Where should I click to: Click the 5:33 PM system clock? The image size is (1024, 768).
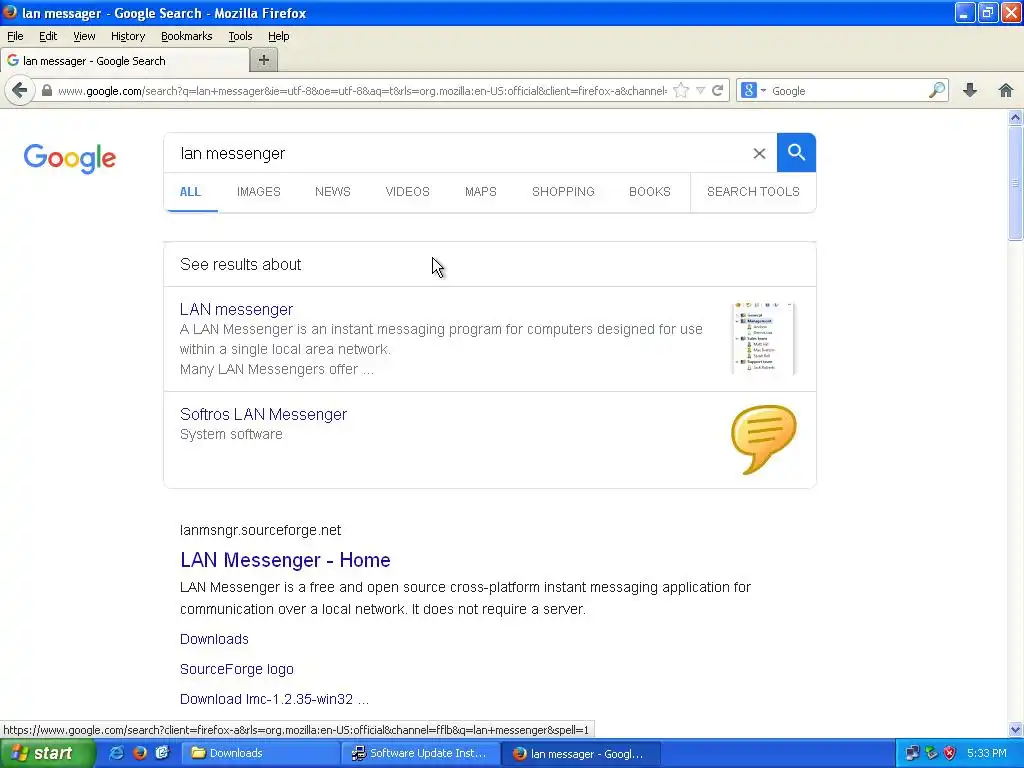(987, 753)
